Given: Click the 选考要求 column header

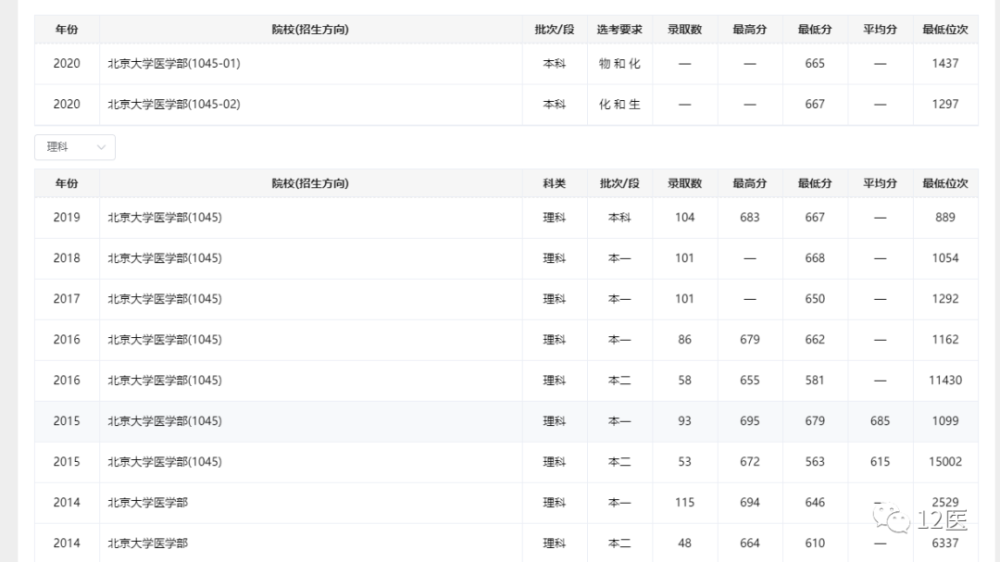Looking at the screenshot, I should (x=619, y=30).
